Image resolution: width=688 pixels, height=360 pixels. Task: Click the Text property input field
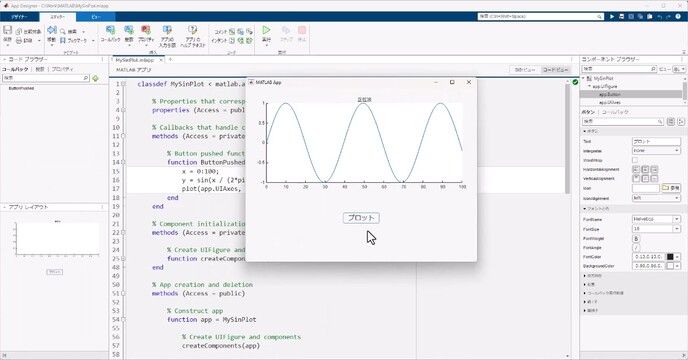coord(656,141)
